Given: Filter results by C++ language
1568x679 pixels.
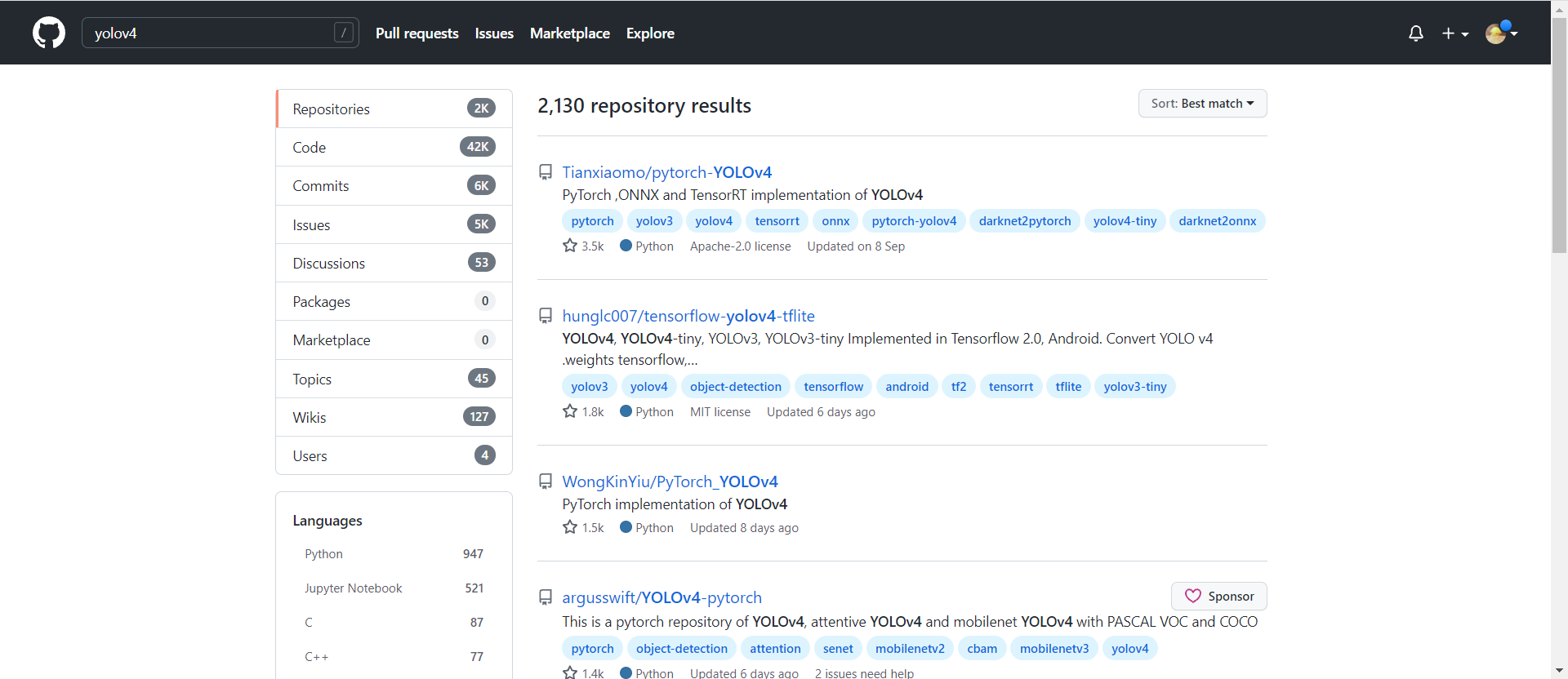Looking at the screenshot, I should point(394,657).
